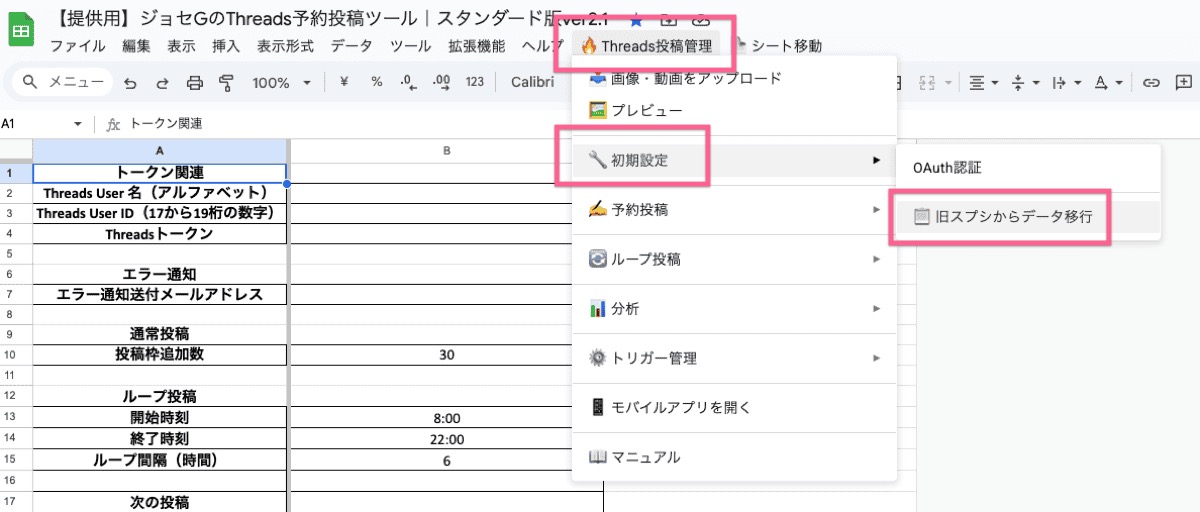The width and height of the screenshot is (1200, 512).
Task: Click the print icon
Action: pos(195,83)
